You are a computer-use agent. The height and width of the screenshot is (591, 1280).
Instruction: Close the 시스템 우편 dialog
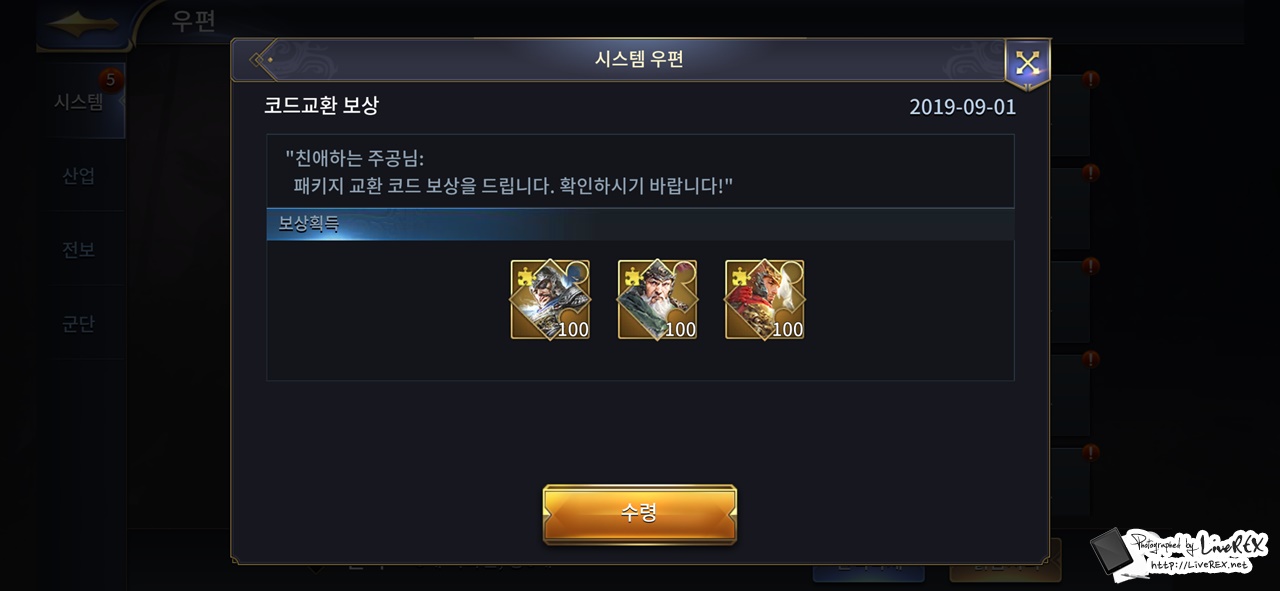pyautogui.click(x=1027, y=64)
